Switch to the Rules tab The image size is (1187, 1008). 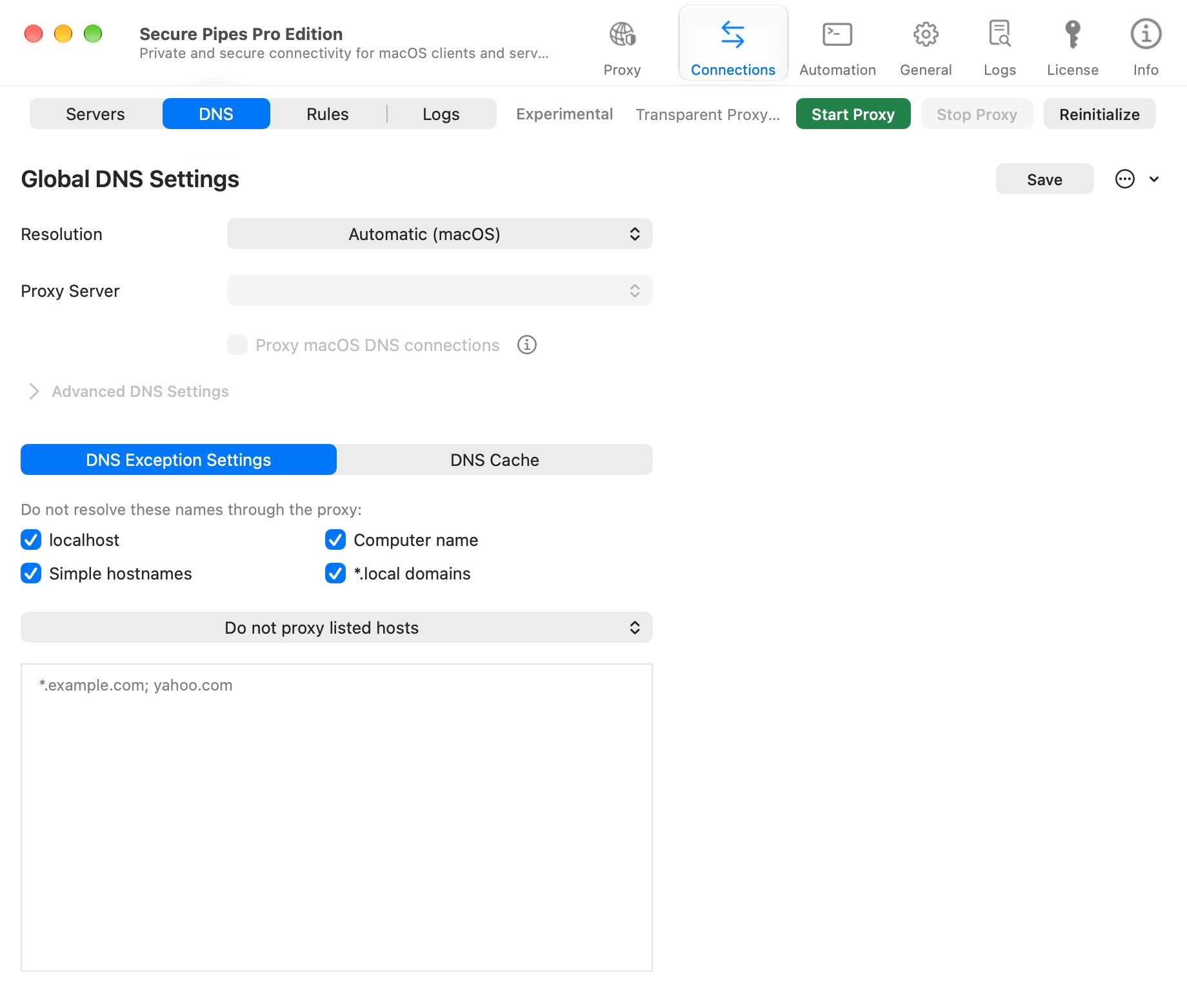point(328,114)
